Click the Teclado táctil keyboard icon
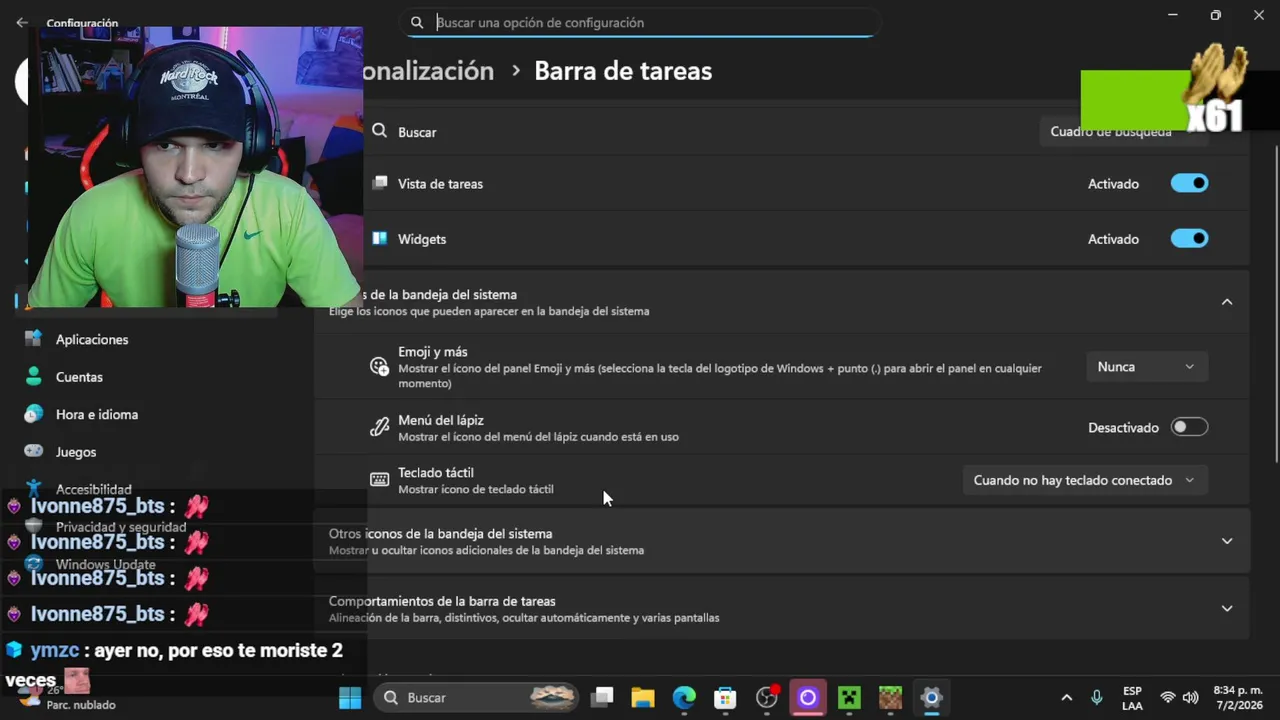Image resolution: width=1280 pixels, height=720 pixels. pos(379,480)
